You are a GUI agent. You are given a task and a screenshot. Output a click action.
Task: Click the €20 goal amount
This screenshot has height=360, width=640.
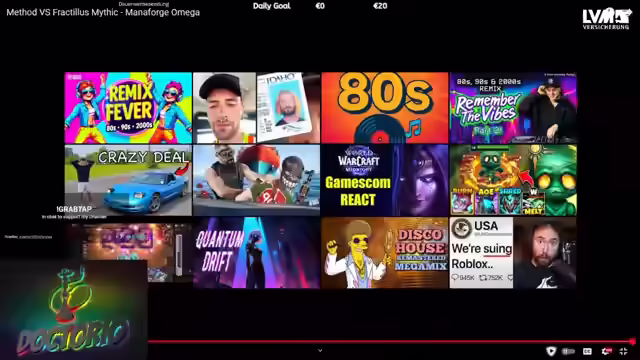[380, 6]
